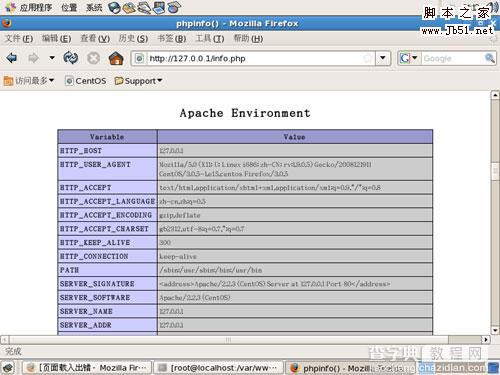500x375 pixels.
Task: Select the HTTP_ACCEPT_ENCODING variable cell
Action: point(107,215)
